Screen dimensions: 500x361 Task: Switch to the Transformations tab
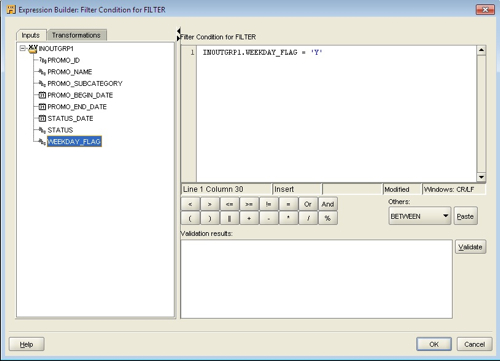[76, 35]
